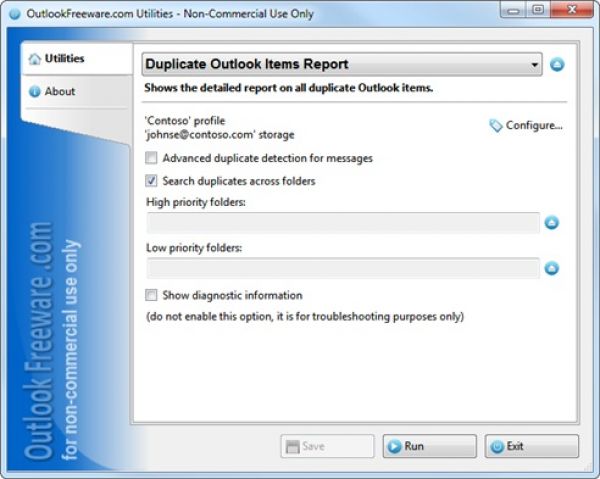Image resolution: width=600 pixels, height=479 pixels.
Task: Minimize the Utilities window
Action: coord(513,10)
